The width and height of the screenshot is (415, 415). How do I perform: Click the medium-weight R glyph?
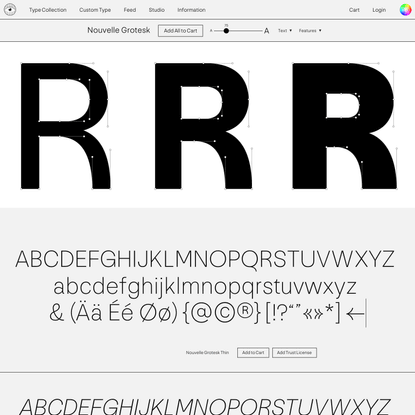click(203, 126)
